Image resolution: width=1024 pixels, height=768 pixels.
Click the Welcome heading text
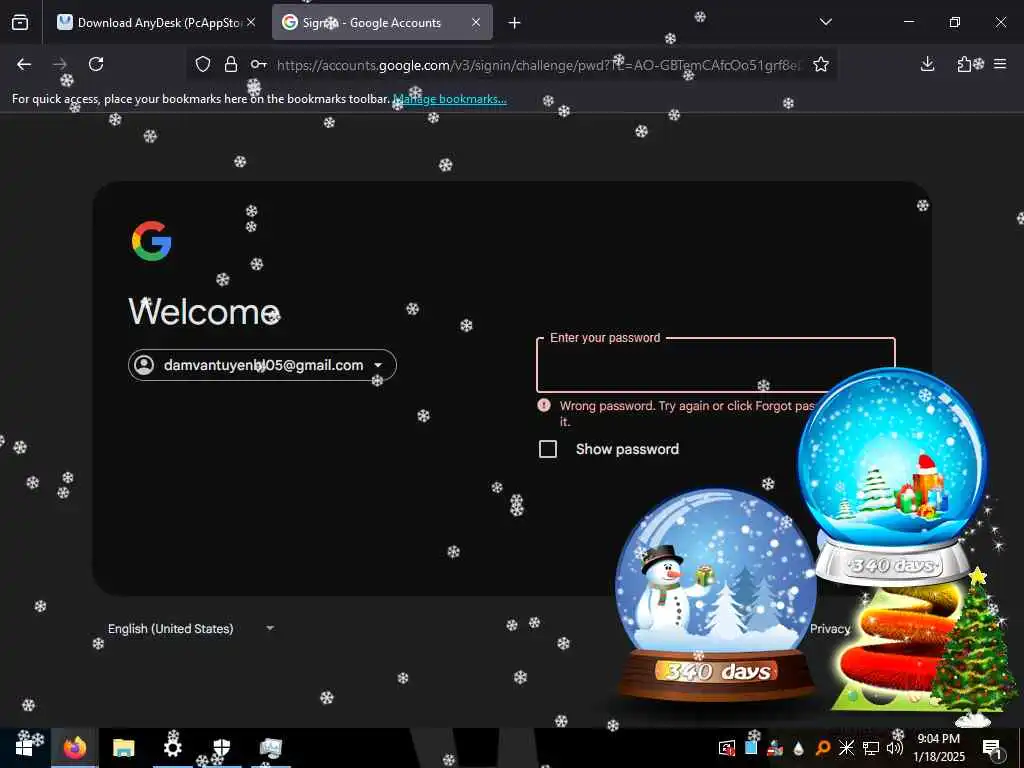[204, 312]
